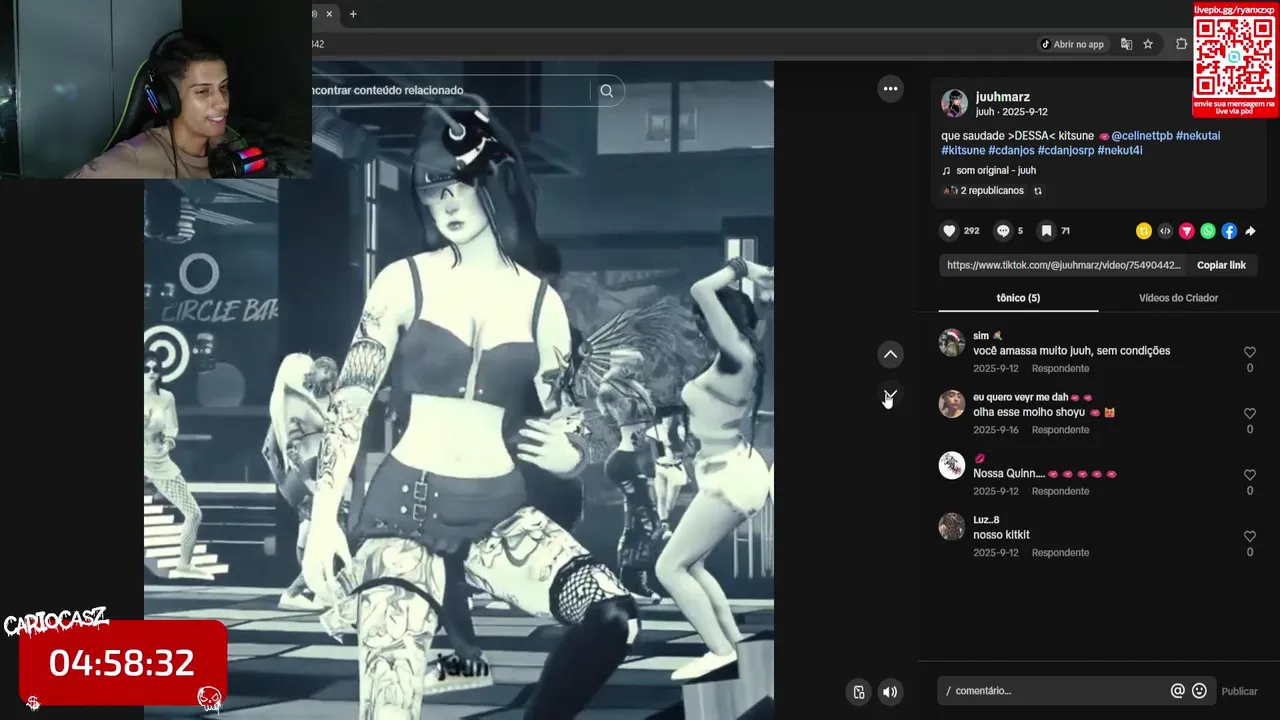Focus the related content search field
Viewport: 1280px width, 720px height.
pos(450,91)
